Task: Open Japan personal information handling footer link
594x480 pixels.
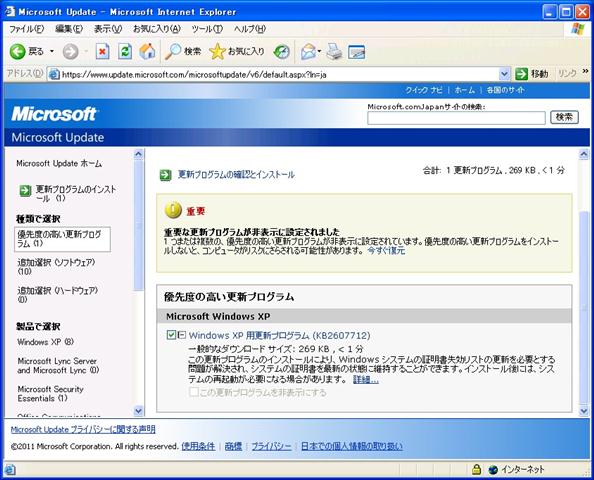Action: (x=352, y=446)
